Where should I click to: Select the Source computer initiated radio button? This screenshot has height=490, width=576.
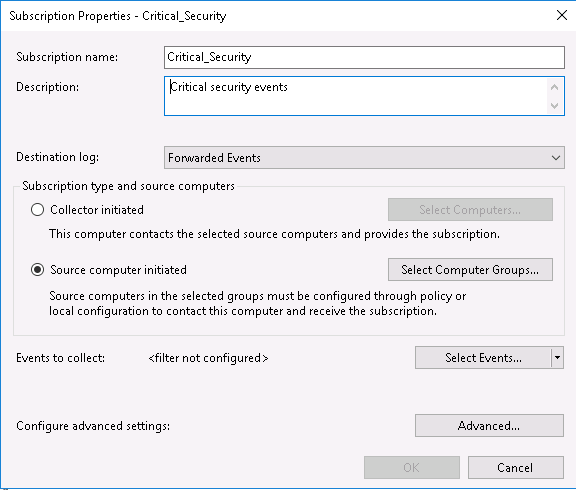coord(37,270)
